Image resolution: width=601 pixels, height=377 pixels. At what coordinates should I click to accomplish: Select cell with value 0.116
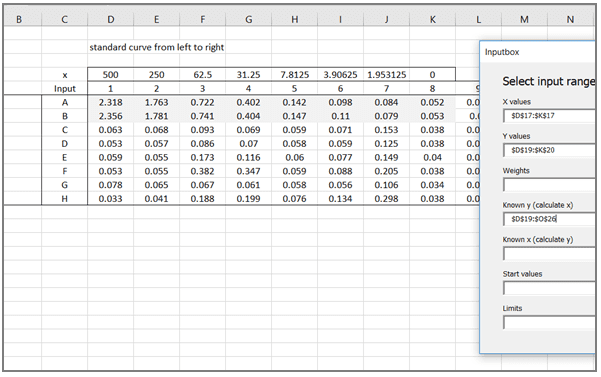[x=248, y=157]
